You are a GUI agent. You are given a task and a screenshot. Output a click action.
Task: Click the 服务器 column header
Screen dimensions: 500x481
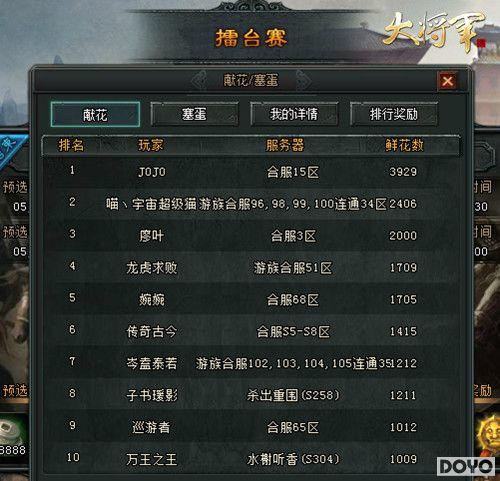click(x=285, y=145)
